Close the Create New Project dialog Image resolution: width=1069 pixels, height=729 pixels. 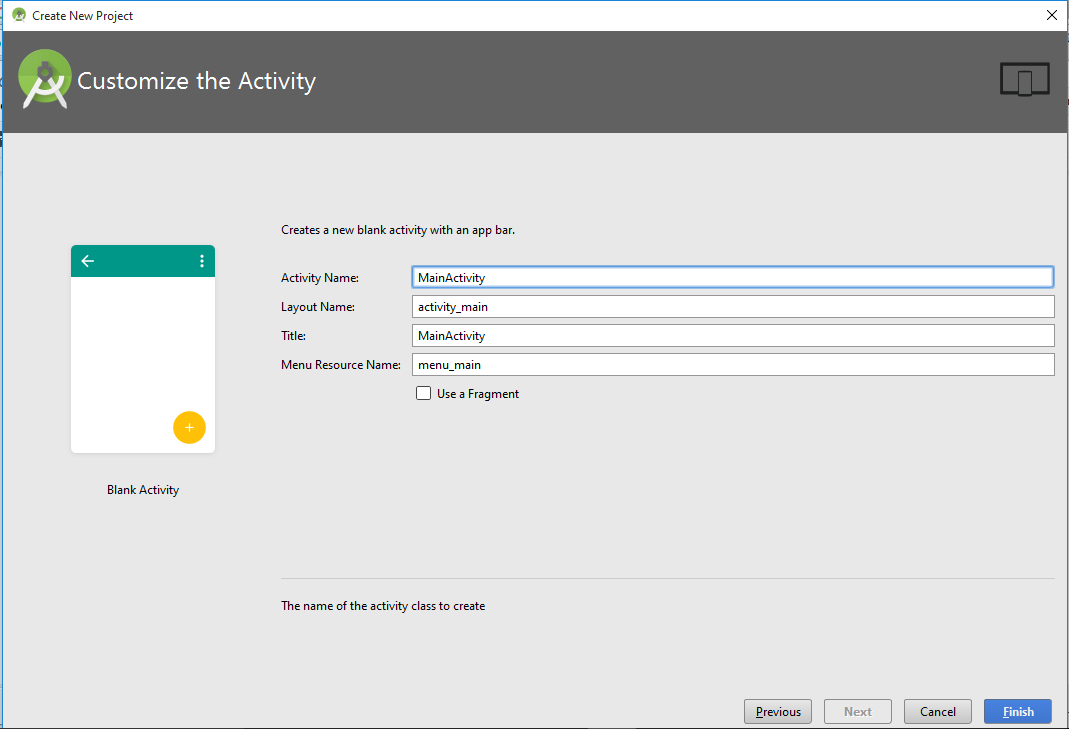click(1052, 15)
